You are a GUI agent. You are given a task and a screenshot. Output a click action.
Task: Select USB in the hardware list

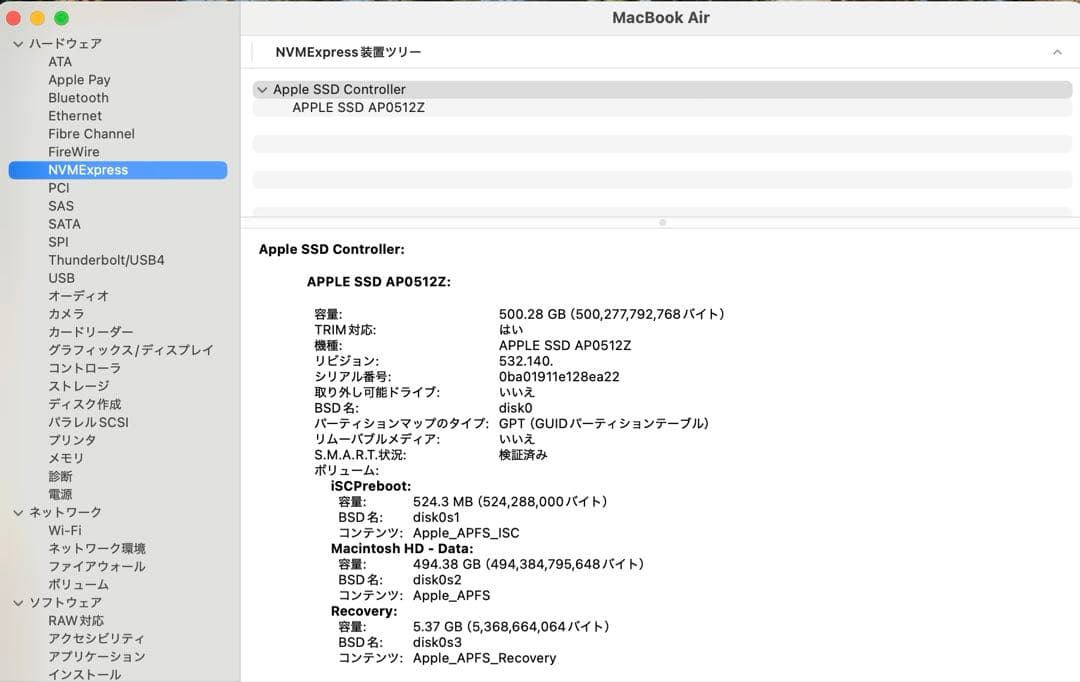61,277
